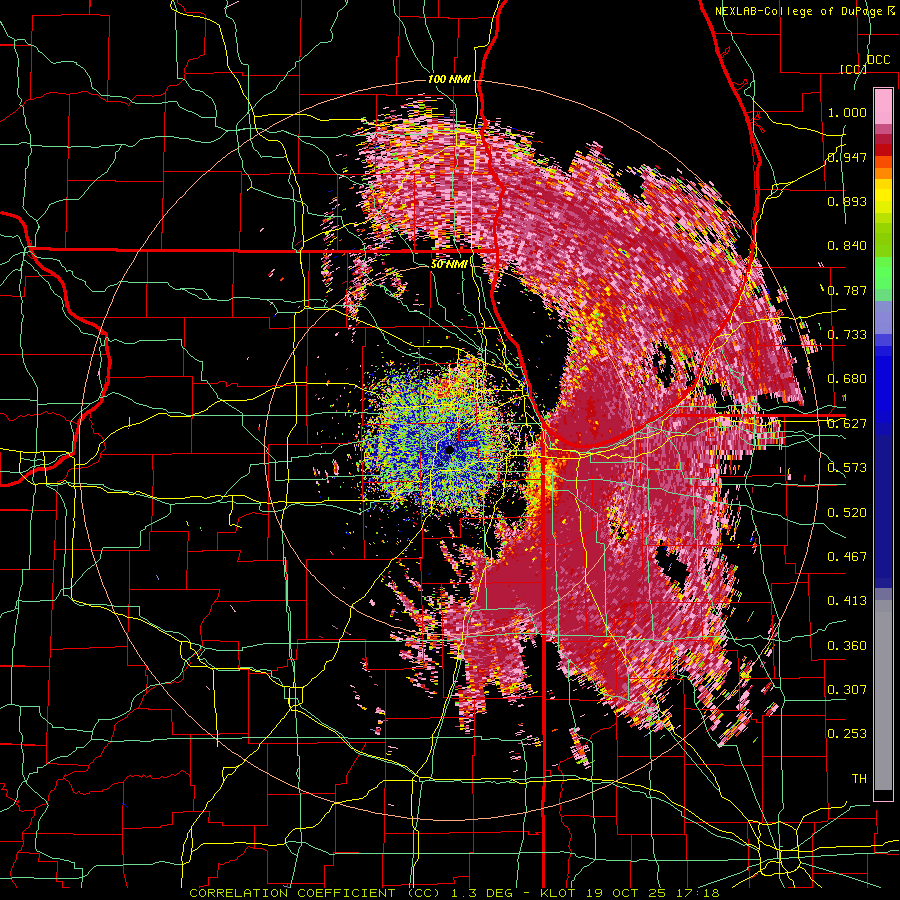Select the 0.467 legend value

click(847, 557)
